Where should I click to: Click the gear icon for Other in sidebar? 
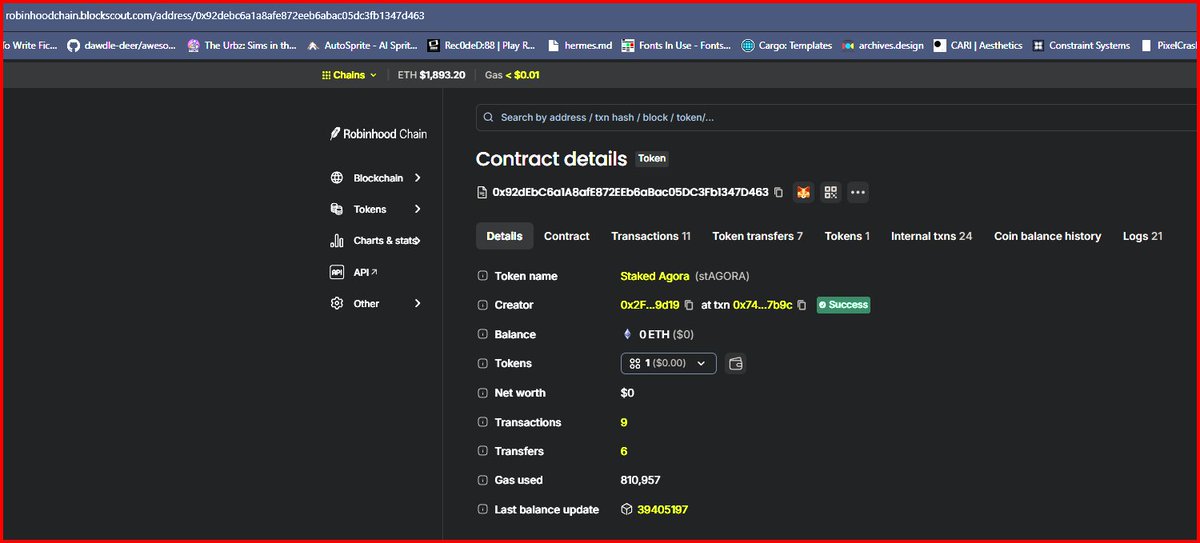coord(336,303)
